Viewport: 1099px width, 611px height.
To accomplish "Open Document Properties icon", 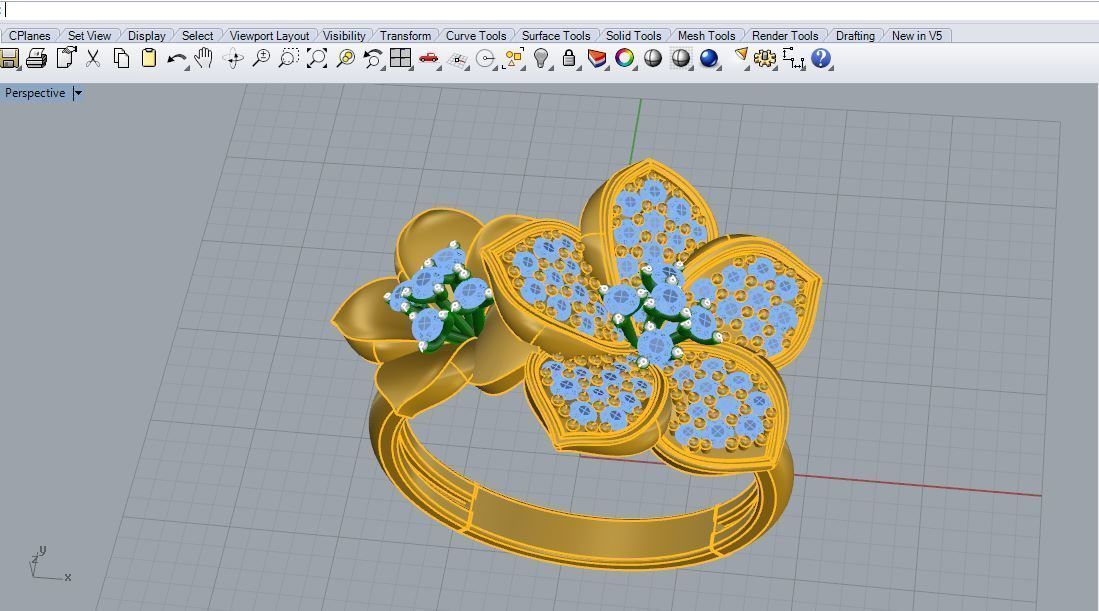I will coord(66,58).
